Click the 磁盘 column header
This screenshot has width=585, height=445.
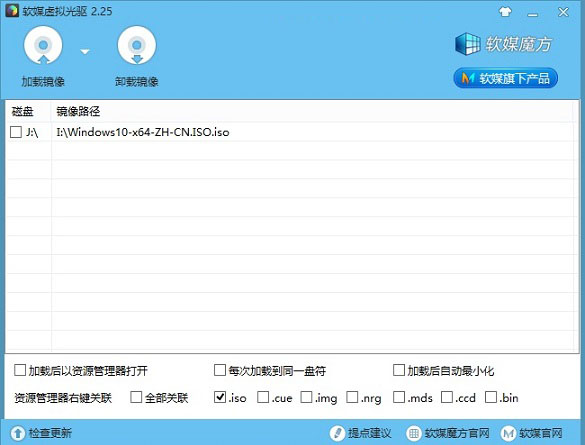coord(22,111)
